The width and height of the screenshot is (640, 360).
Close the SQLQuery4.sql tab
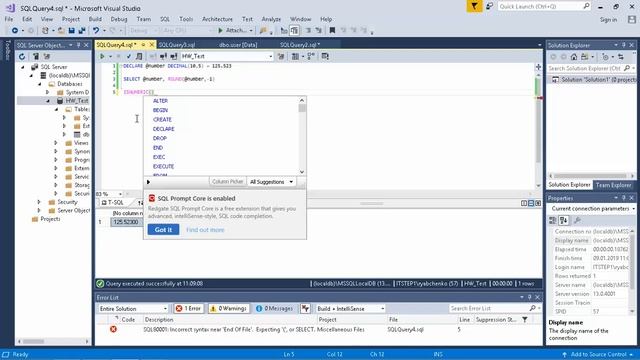pos(152,44)
